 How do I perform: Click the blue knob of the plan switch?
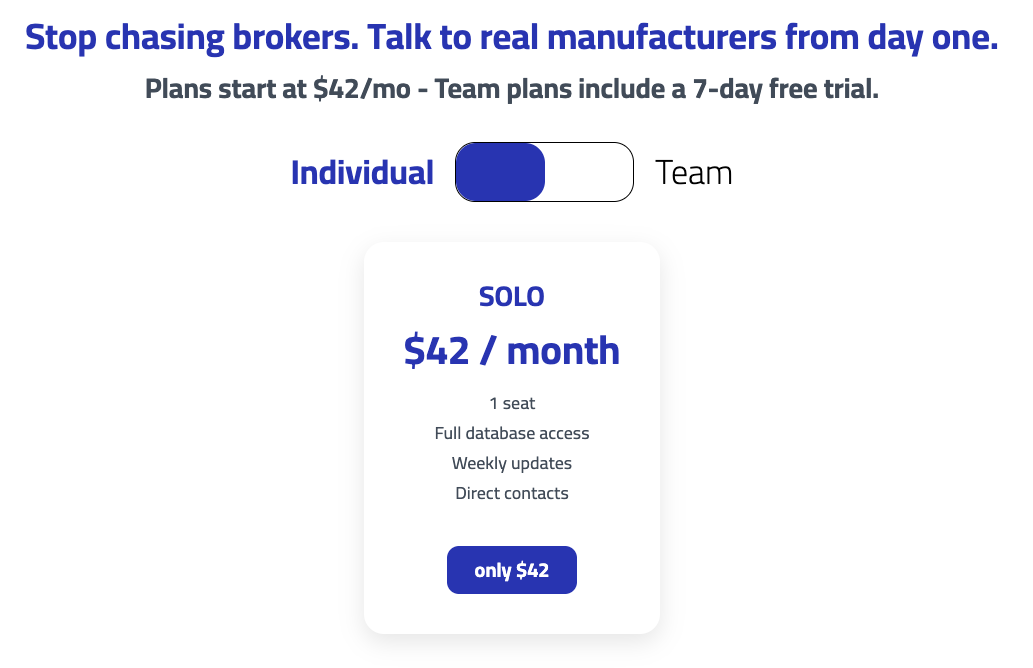click(500, 172)
